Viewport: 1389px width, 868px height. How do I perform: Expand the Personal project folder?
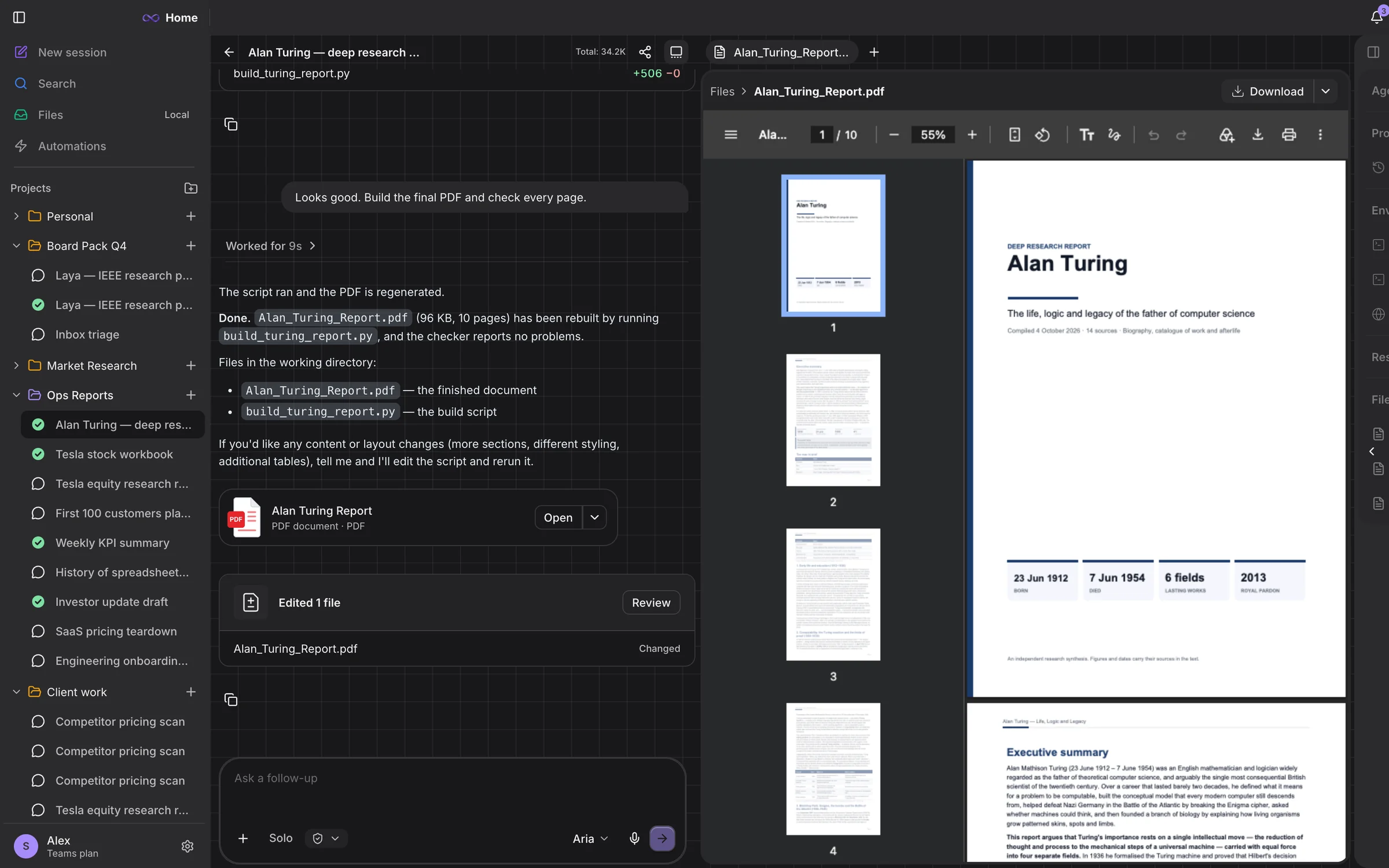(x=16, y=216)
